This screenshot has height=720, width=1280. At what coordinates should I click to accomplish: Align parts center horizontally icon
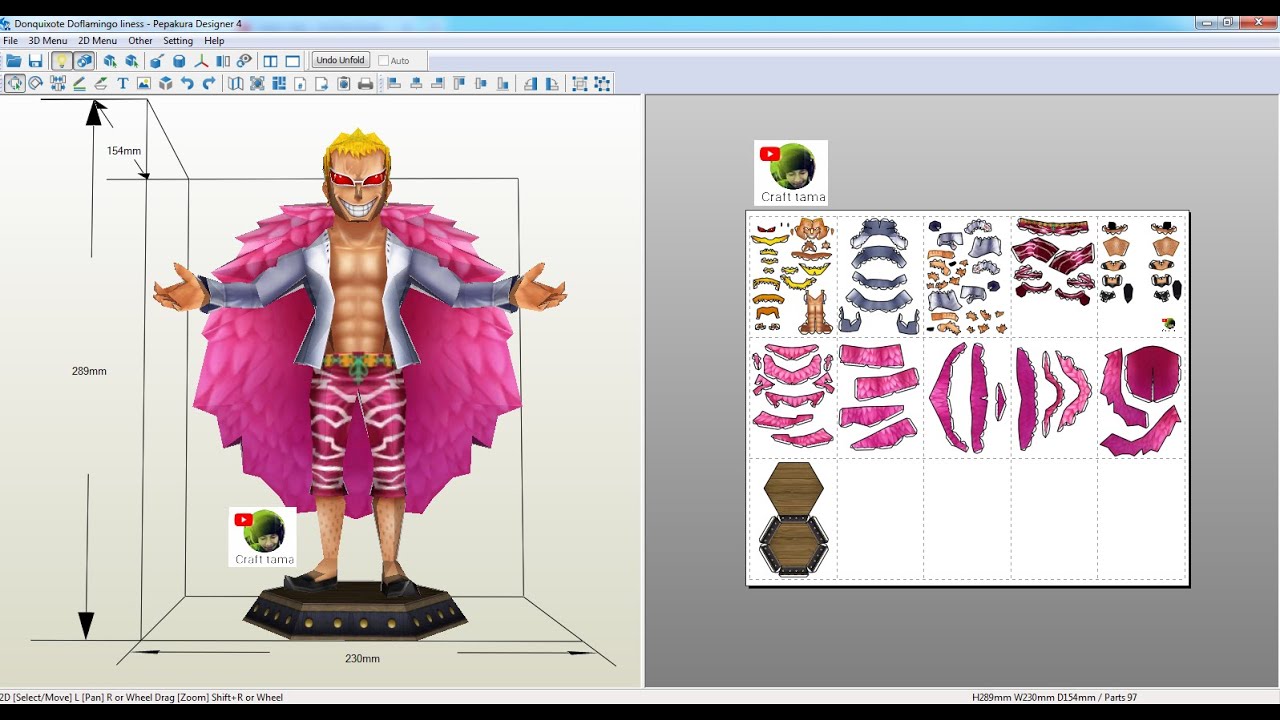coord(416,84)
